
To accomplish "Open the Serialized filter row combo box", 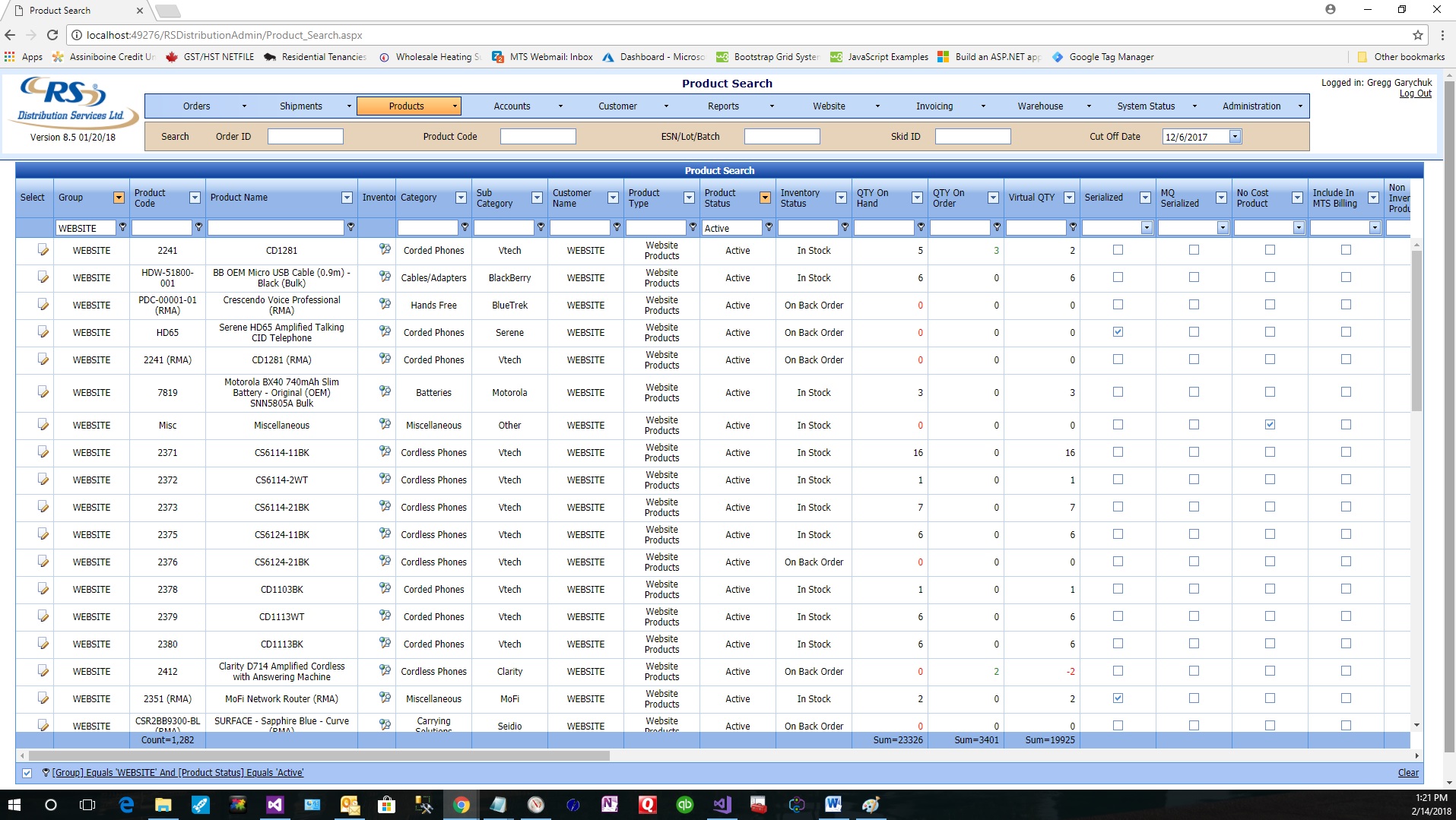I will pos(1146,228).
